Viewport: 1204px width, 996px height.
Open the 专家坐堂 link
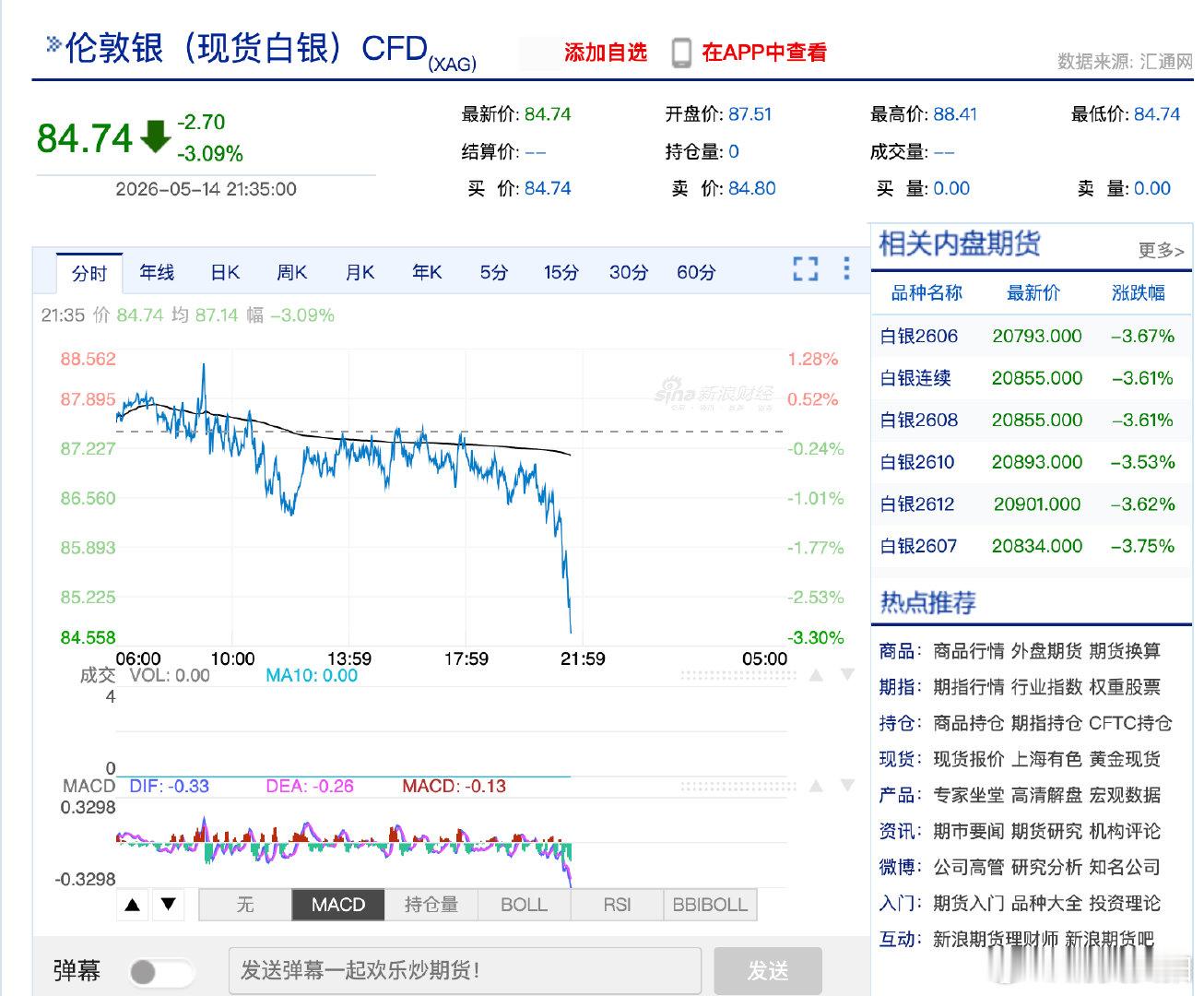click(x=968, y=795)
